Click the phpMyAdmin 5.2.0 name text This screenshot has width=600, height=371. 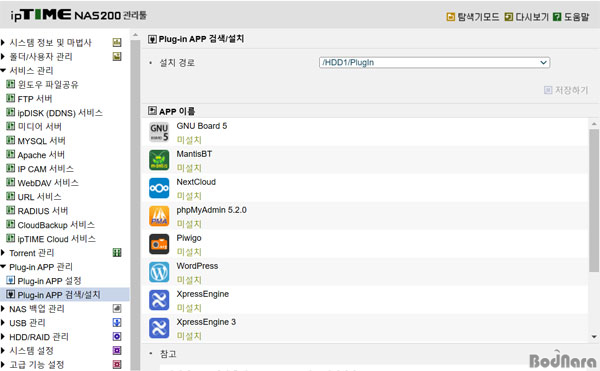(x=211, y=210)
